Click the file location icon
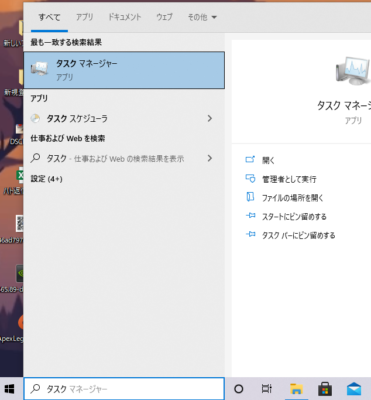 [x=250, y=197]
